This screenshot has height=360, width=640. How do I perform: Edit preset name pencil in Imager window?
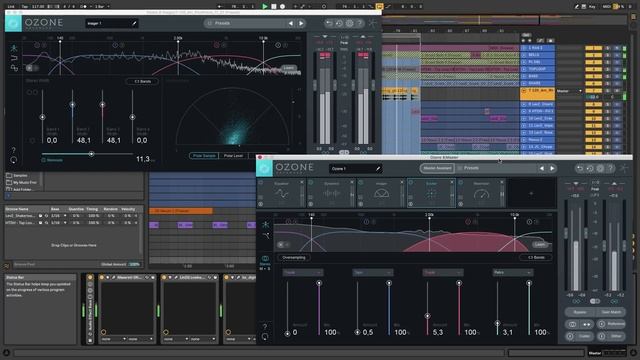[134, 23]
